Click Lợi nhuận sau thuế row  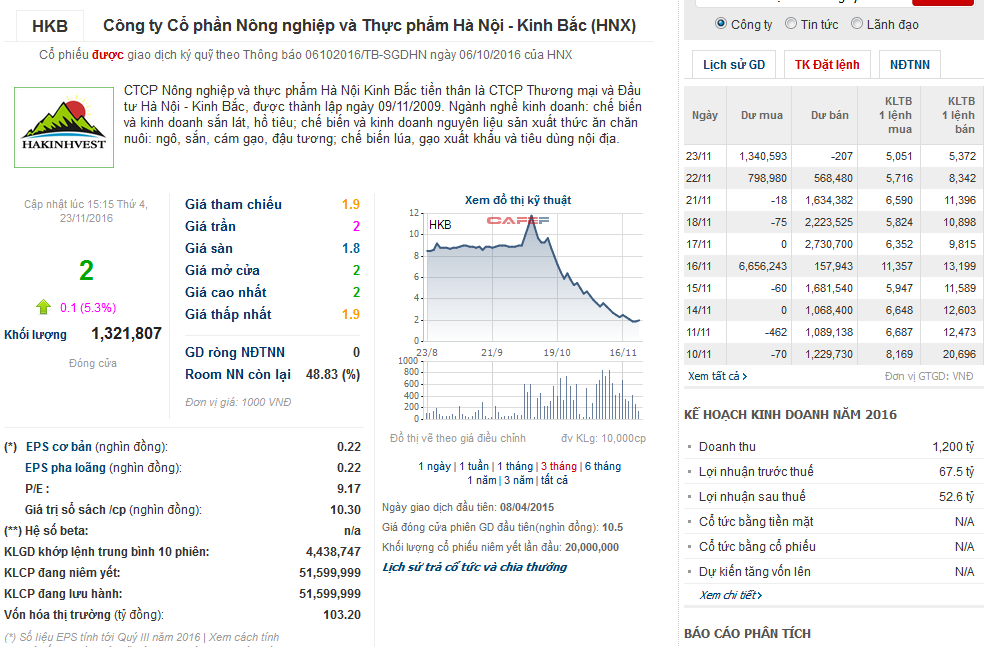pyautogui.click(x=834, y=496)
